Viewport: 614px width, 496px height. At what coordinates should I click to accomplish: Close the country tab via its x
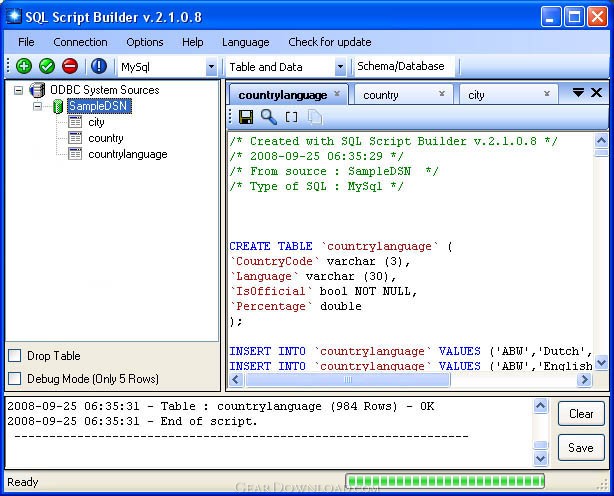[x=442, y=94]
